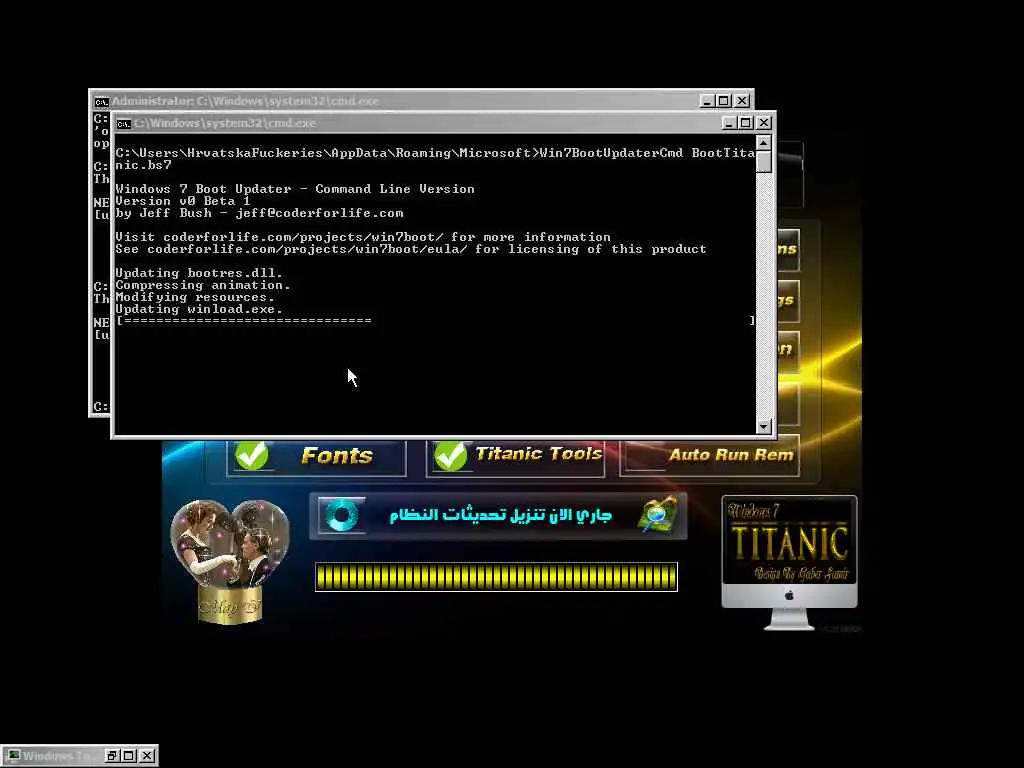Click the partly hidden installer button ending in 'gs'
This screenshot has width=1024, height=768.
(x=788, y=300)
